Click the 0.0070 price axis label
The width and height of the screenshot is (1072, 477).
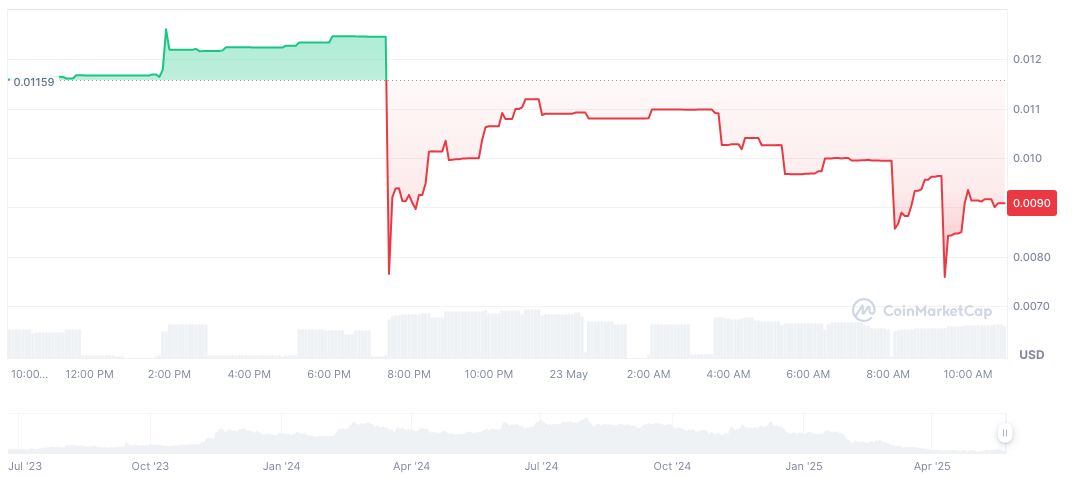pos(1030,306)
